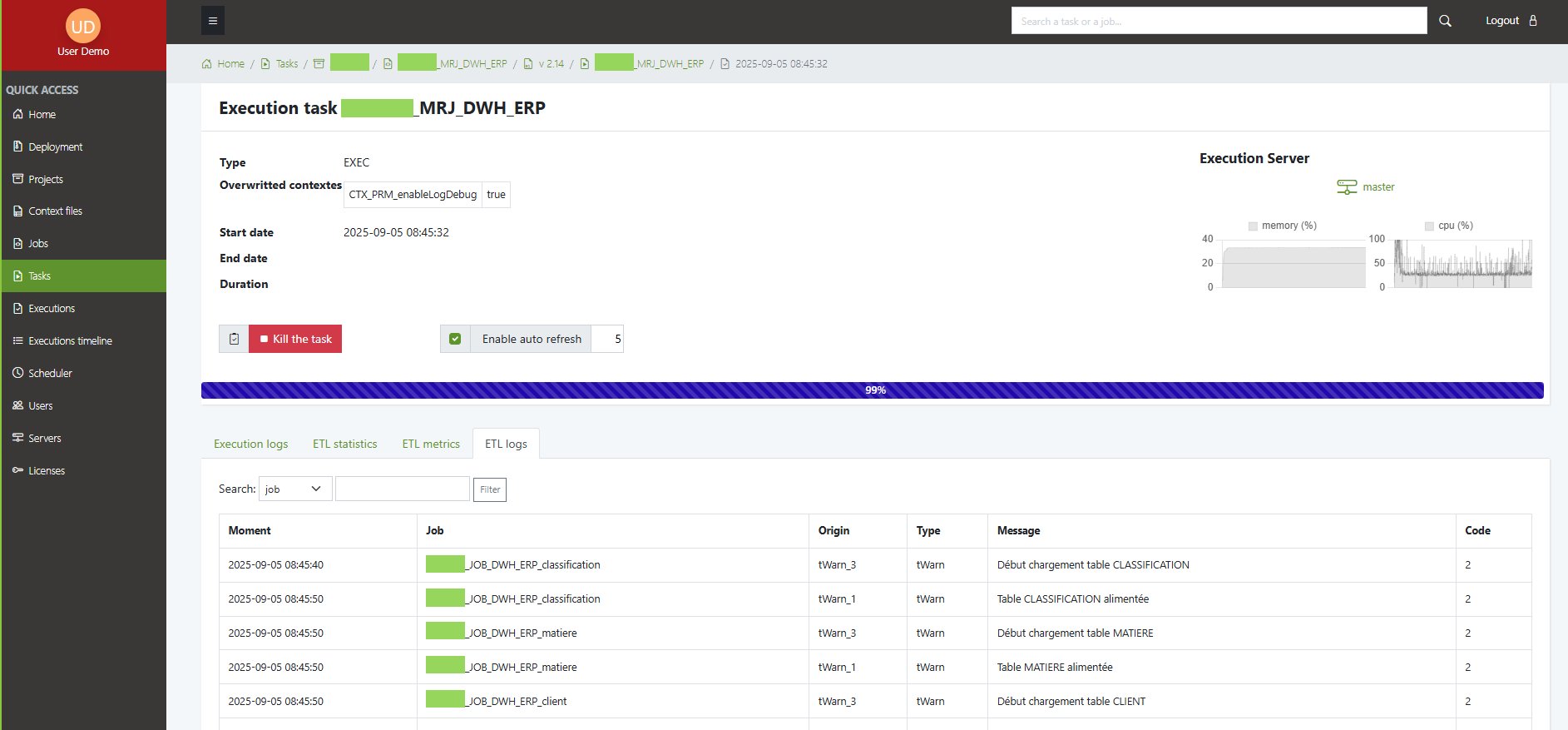The width and height of the screenshot is (1568, 730).
Task: Click the breadcrumb v 2.14 file icon
Action: point(528,64)
